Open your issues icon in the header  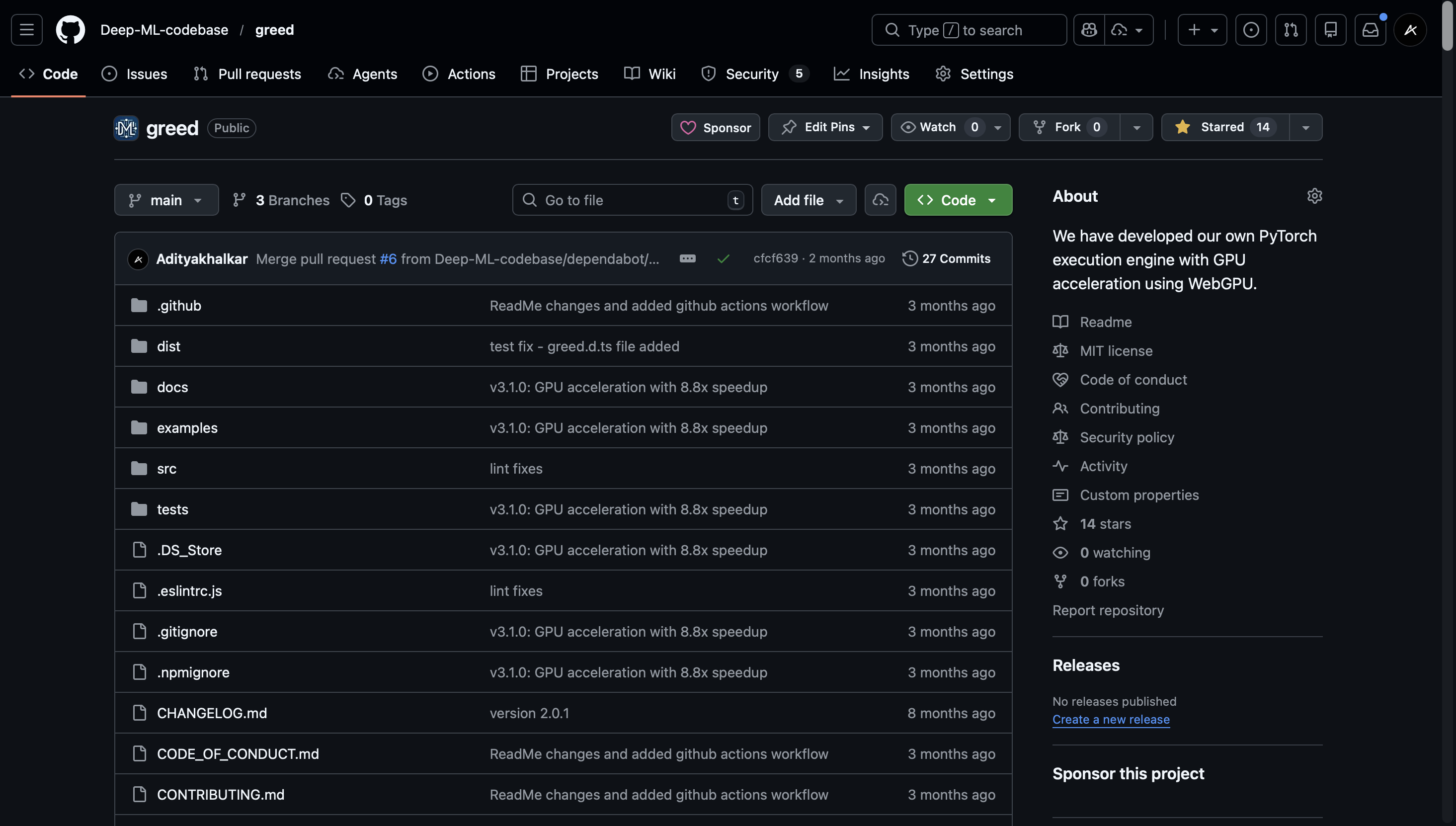tap(1251, 29)
